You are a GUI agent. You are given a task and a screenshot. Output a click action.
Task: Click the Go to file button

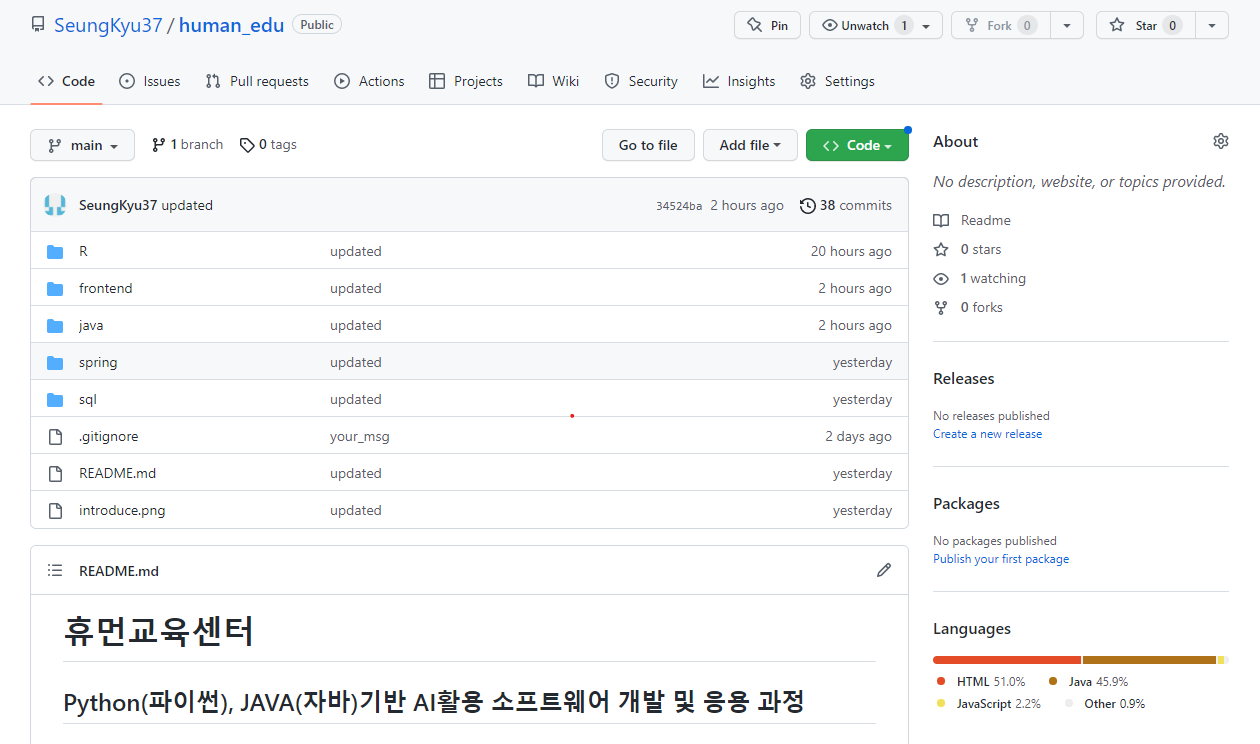click(x=648, y=145)
